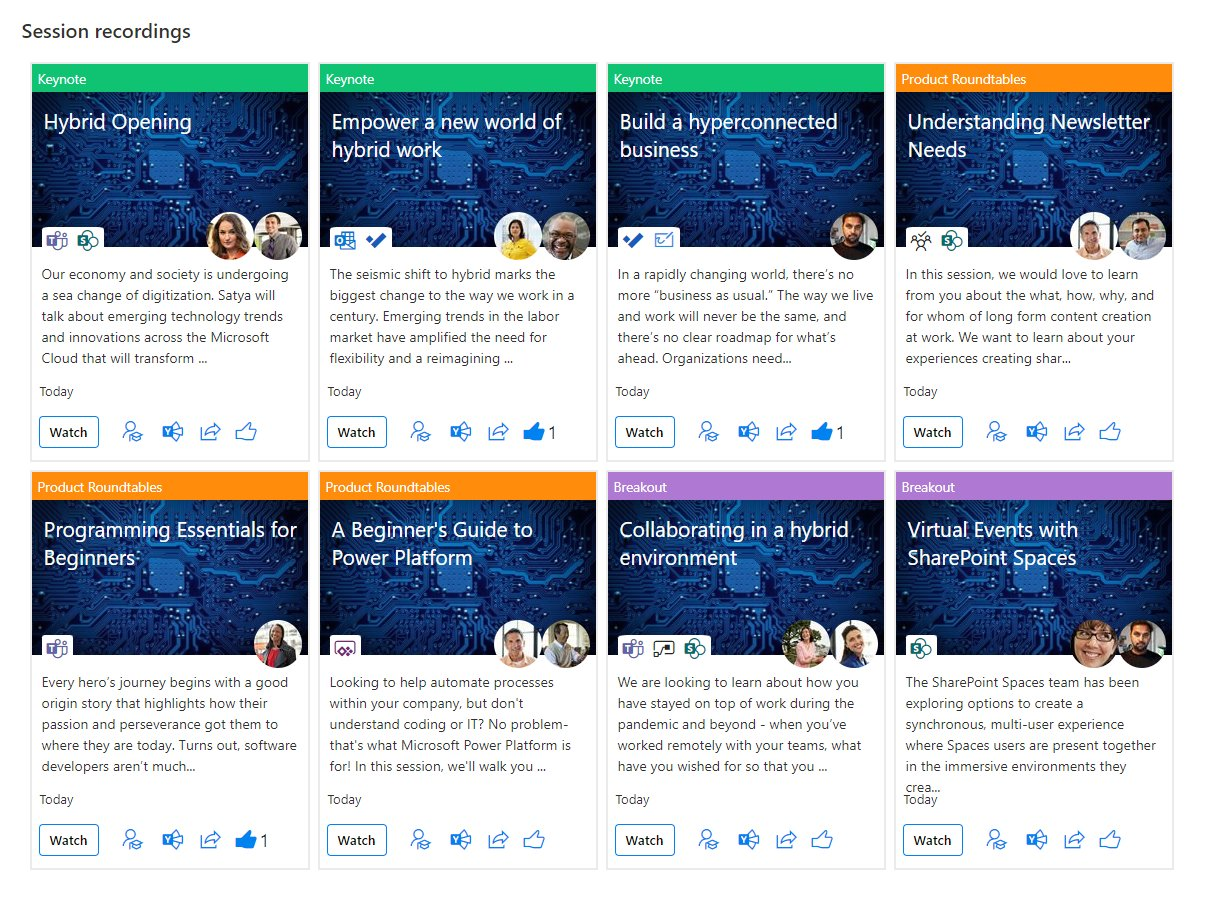Screen dimensions: 1212x901
Task: Click person icon on Build a hyperconnected card
Action: (709, 432)
